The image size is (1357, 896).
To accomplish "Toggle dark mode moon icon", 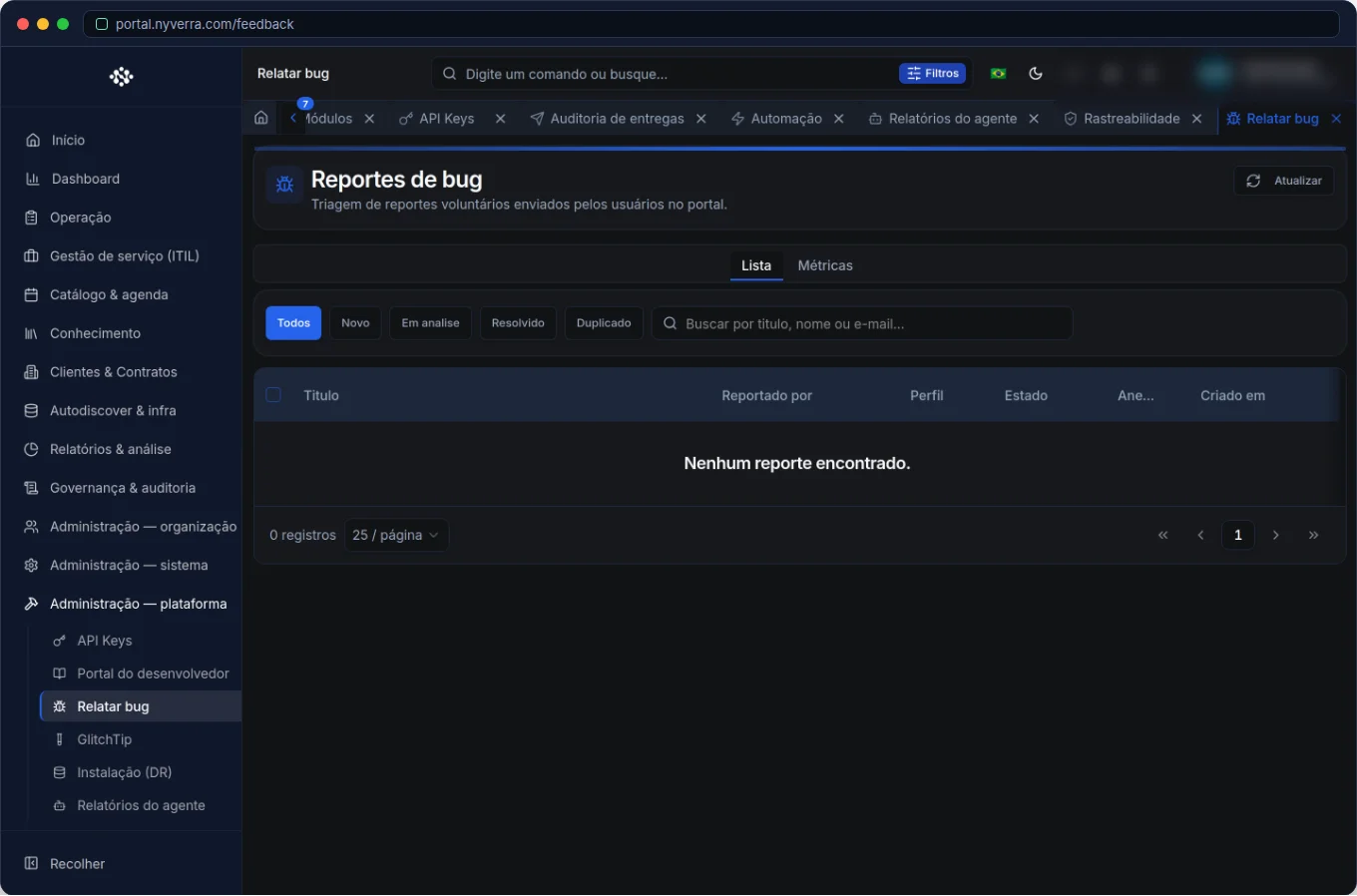I will tap(1036, 73).
